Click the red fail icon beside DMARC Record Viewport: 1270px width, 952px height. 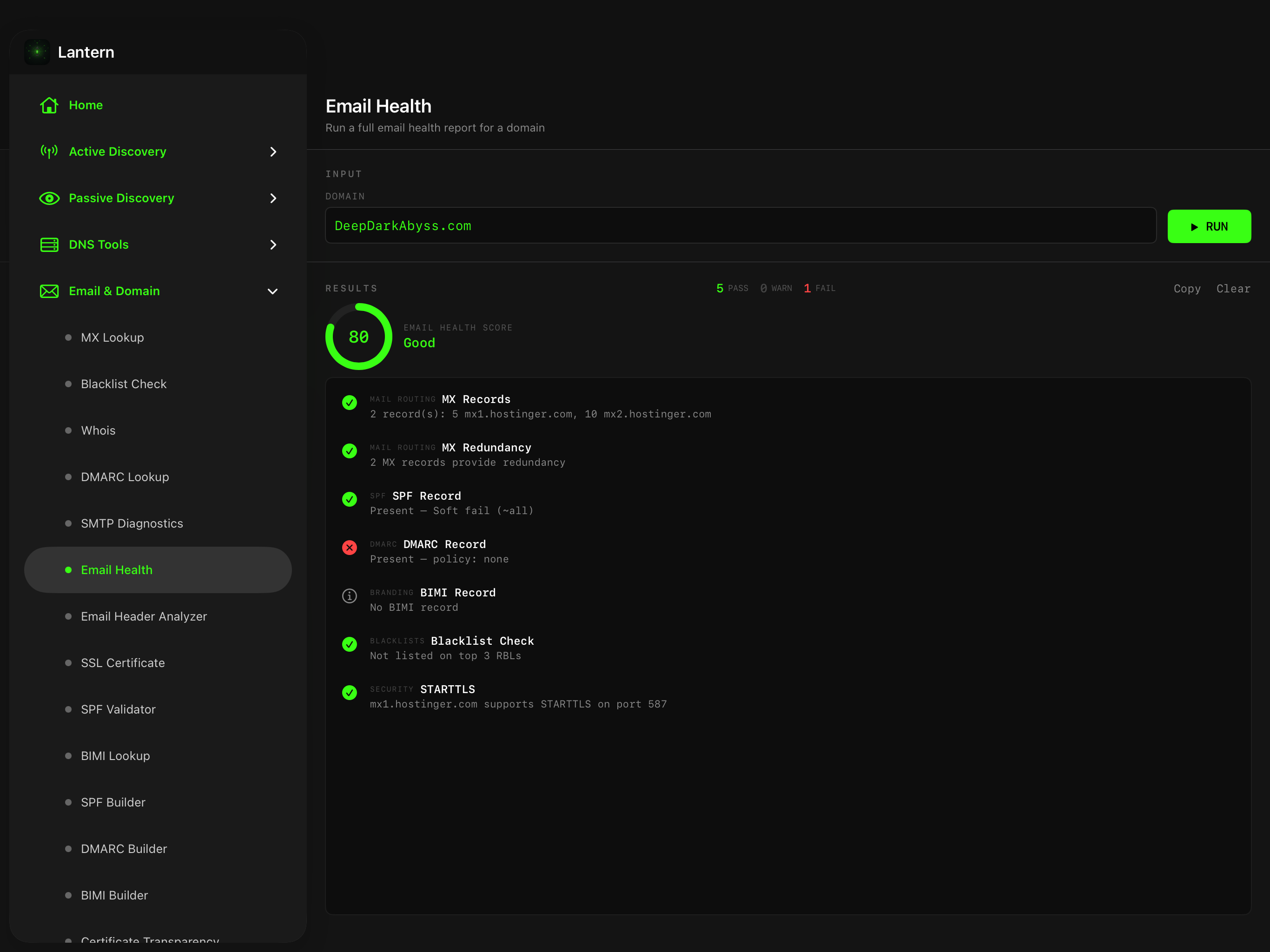[x=349, y=548]
